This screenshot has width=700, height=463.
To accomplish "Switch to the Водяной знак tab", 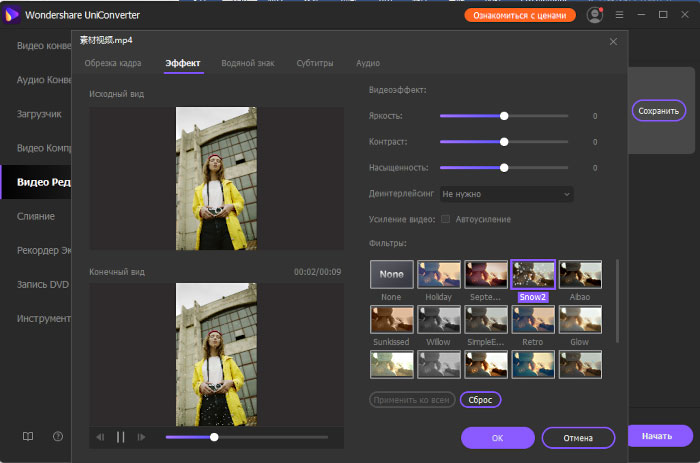I will pos(249,63).
